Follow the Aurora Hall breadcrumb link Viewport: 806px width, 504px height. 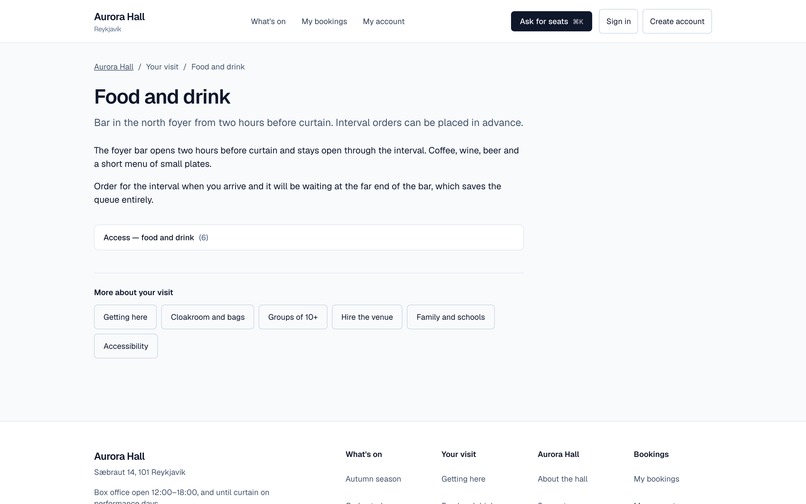tap(114, 67)
